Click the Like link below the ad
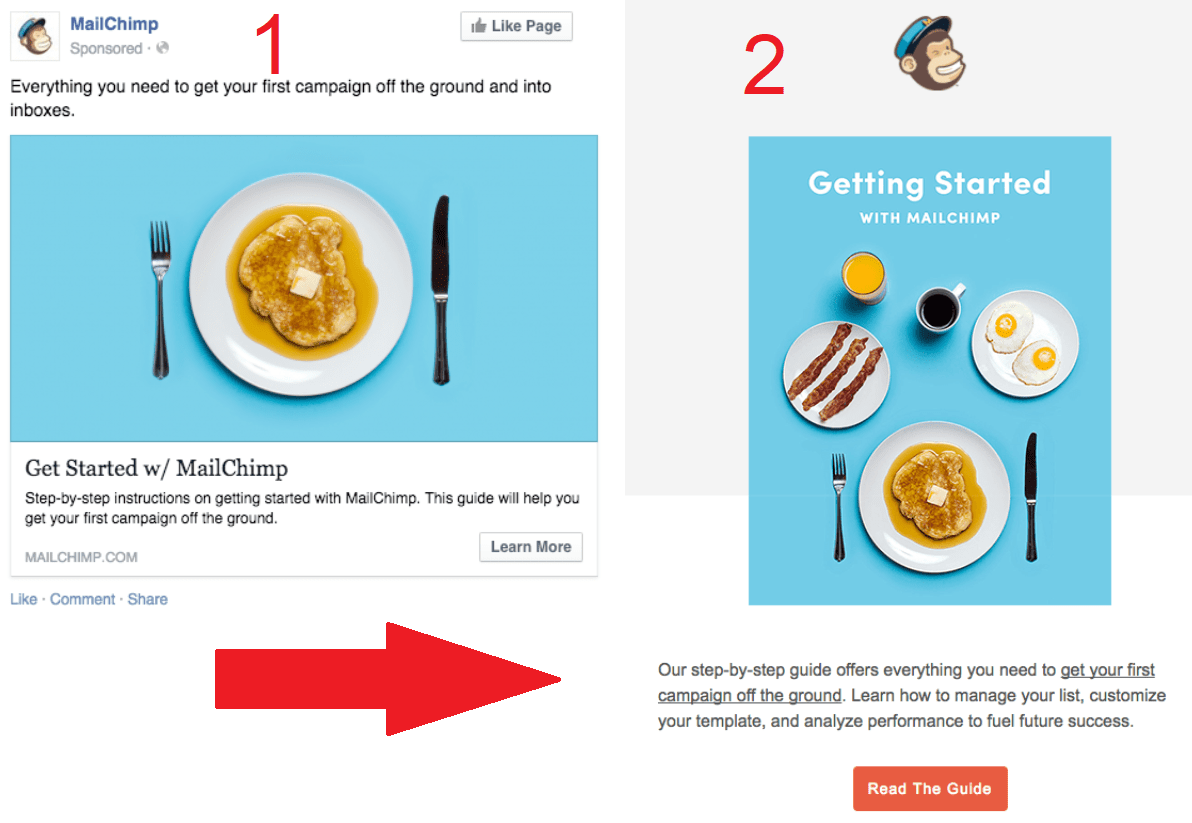Viewport: 1192px width, 823px height. pos(23,599)
